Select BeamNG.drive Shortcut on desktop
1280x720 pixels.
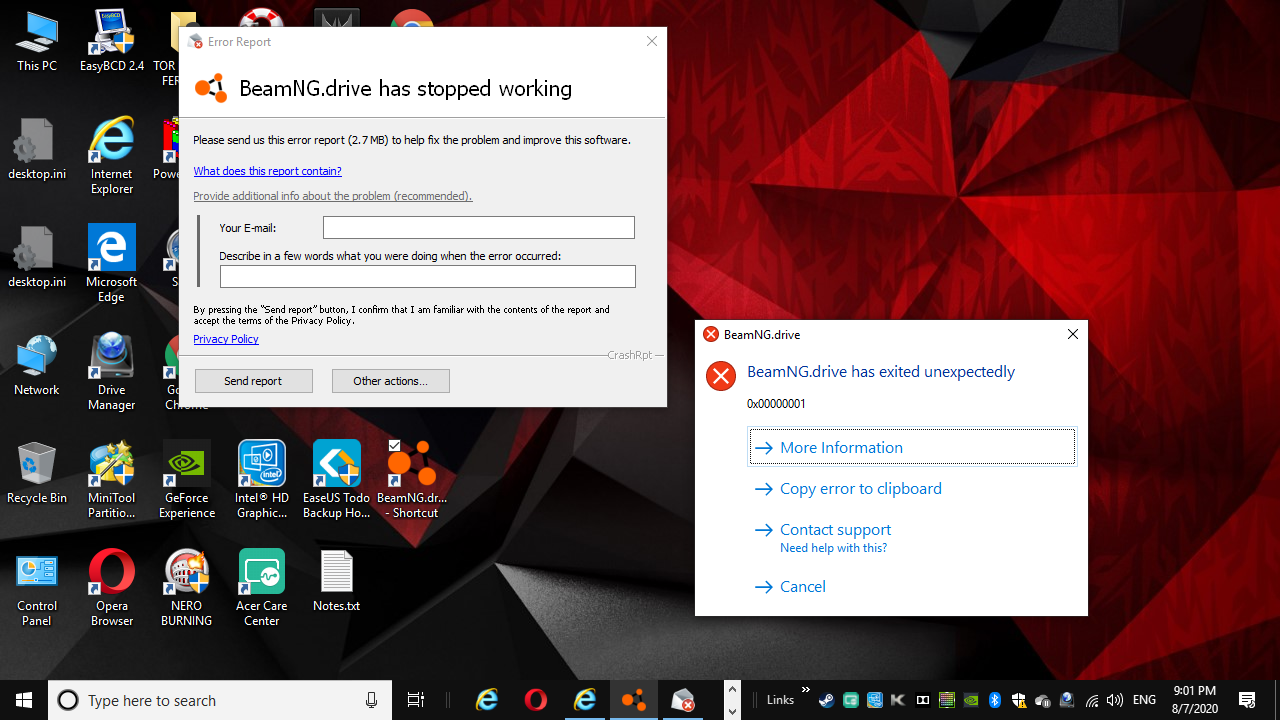[412, 481]
